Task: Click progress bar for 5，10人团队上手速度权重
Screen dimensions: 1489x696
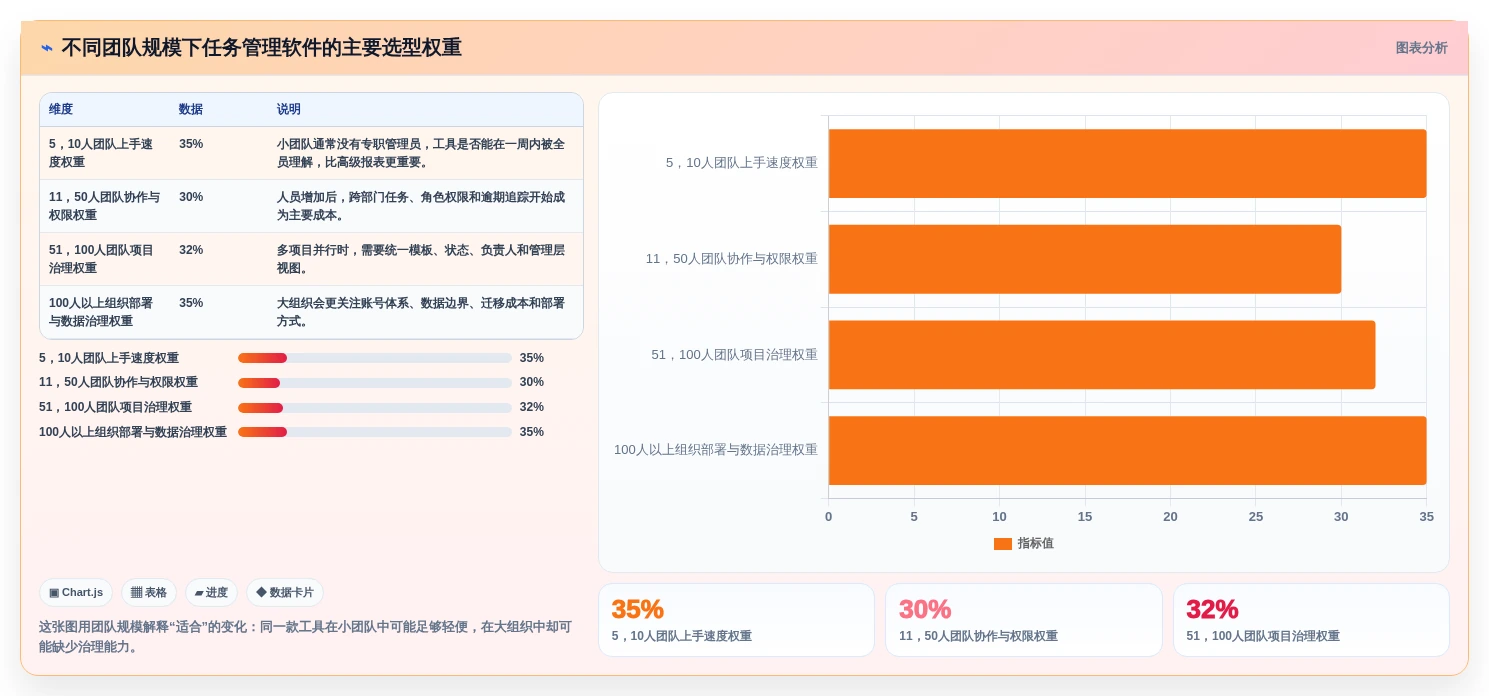Action: pyautogui.click(x=375, y=358)
